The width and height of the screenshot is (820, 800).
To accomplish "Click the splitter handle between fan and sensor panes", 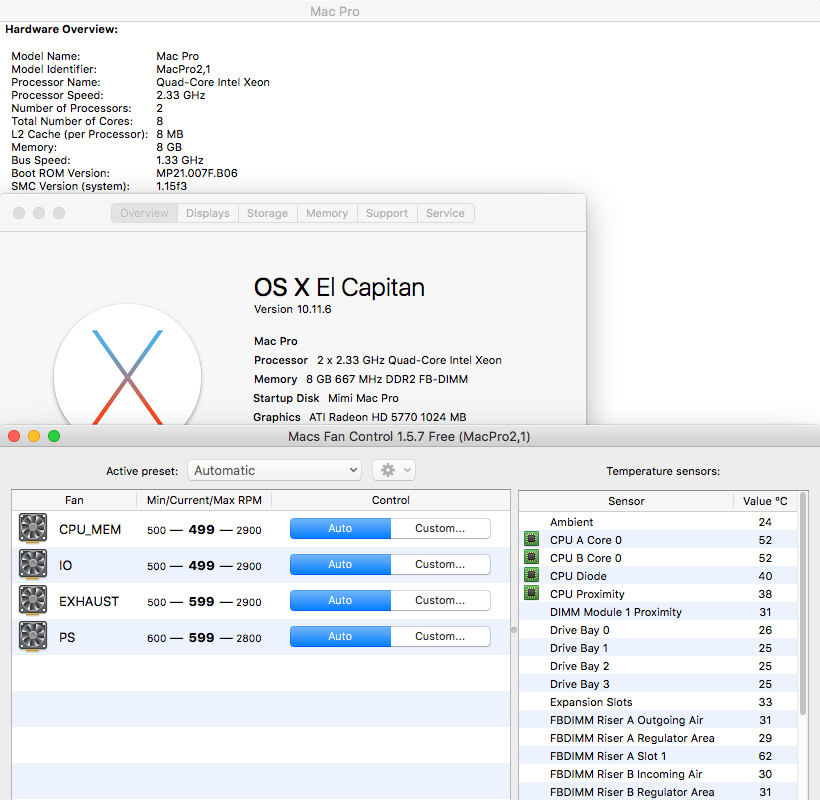I will (514, 630).
